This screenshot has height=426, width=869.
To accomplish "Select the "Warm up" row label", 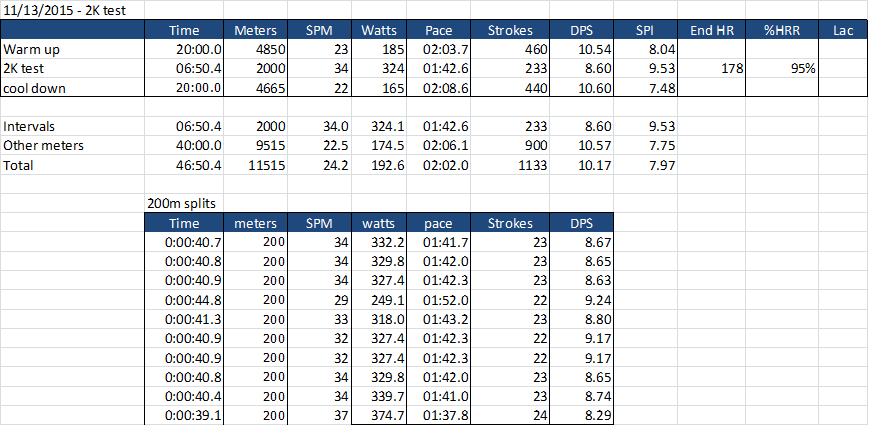I will pos(31,48).
